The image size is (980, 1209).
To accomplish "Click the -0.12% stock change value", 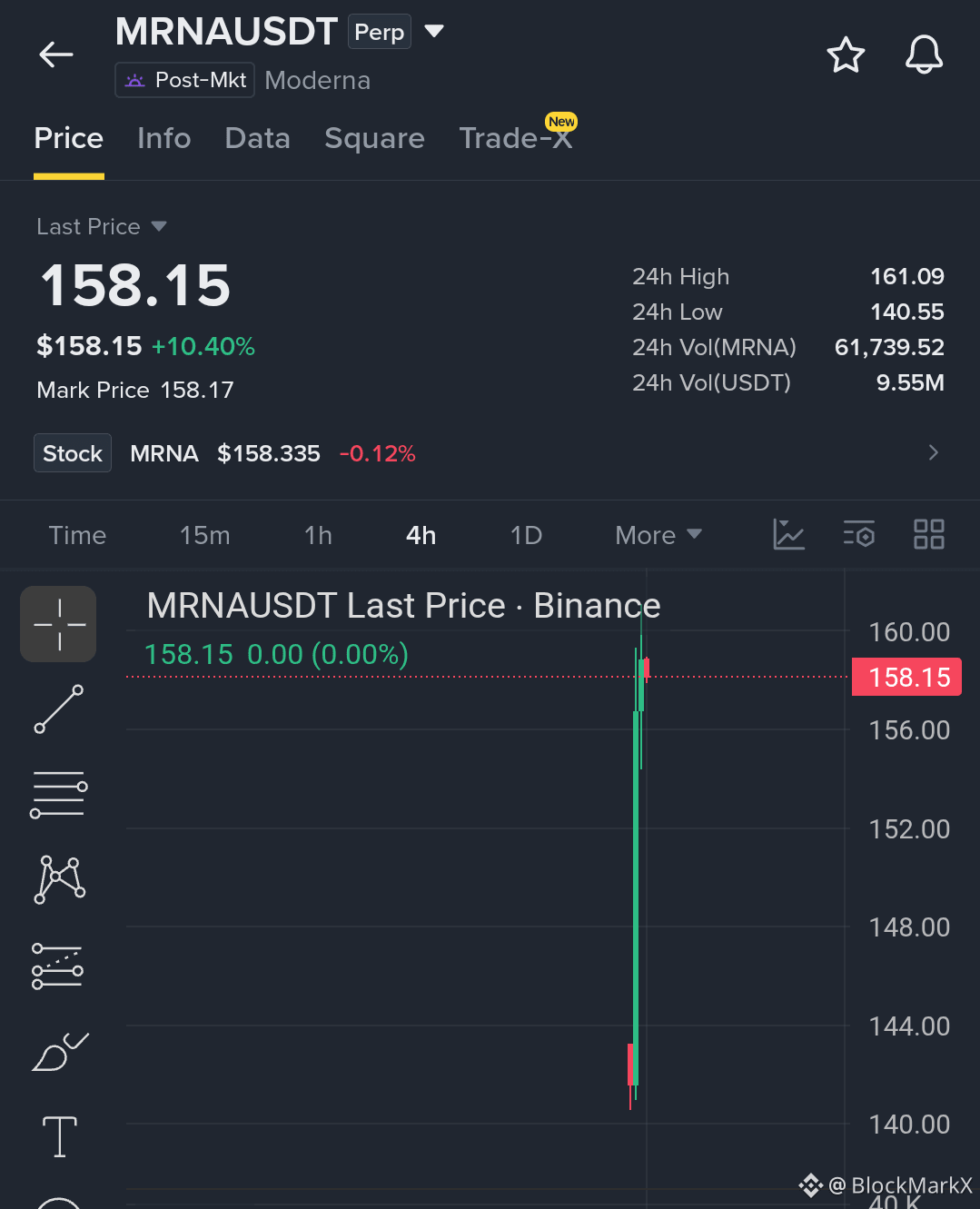I will [377, 453].
